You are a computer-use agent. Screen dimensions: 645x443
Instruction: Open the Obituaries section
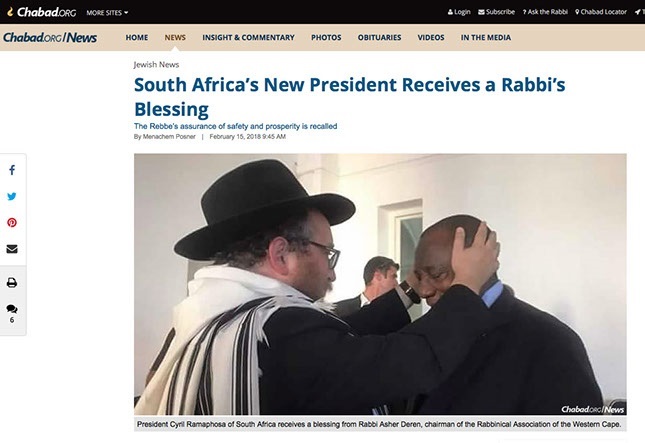pyautogui.click(x=379, y=37)
